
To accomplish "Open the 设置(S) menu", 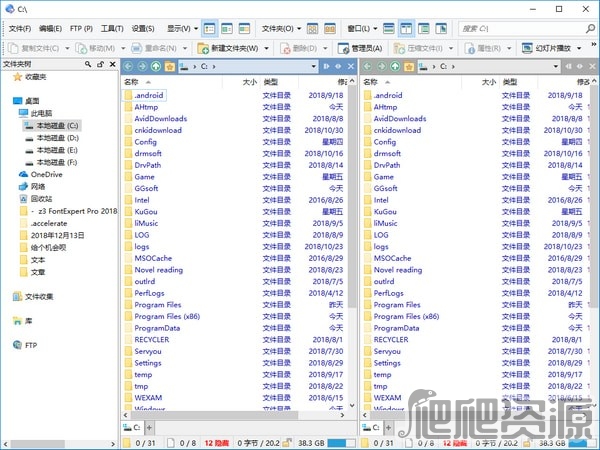I will (143, 29).
